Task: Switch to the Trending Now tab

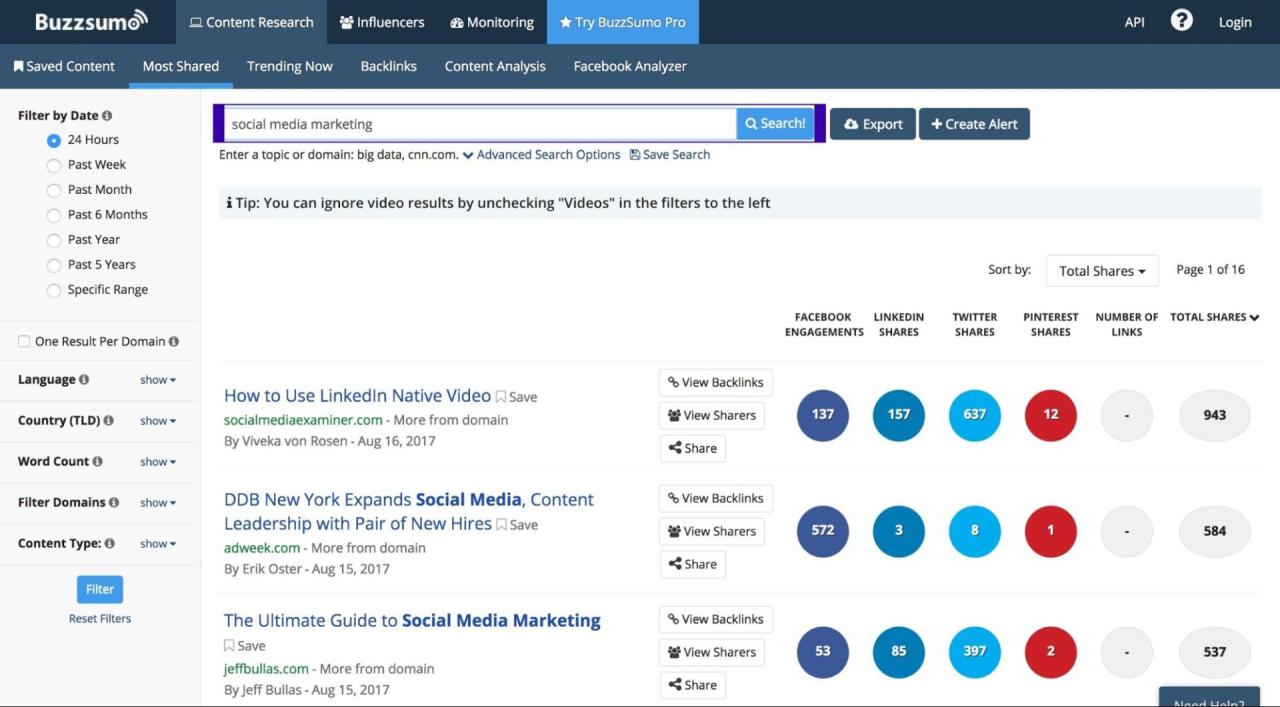Action: [290, 66]
